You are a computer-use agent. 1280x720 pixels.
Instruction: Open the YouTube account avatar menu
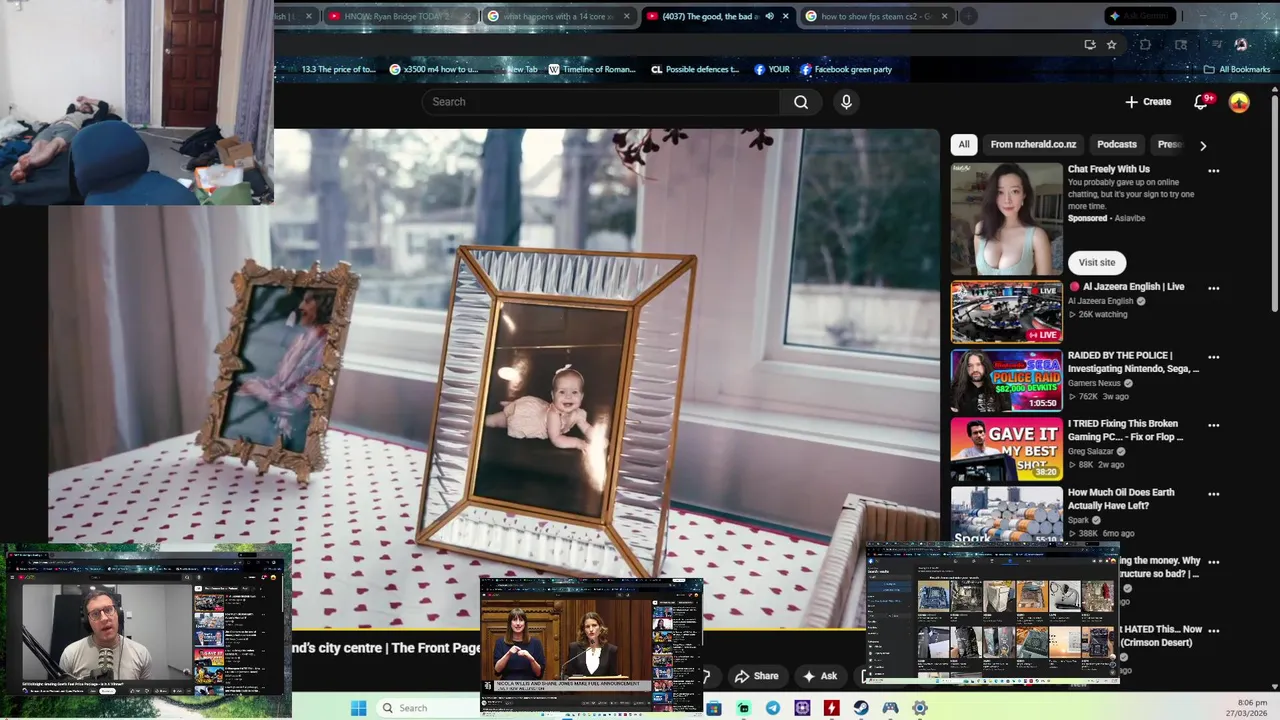coord(1239,102)
